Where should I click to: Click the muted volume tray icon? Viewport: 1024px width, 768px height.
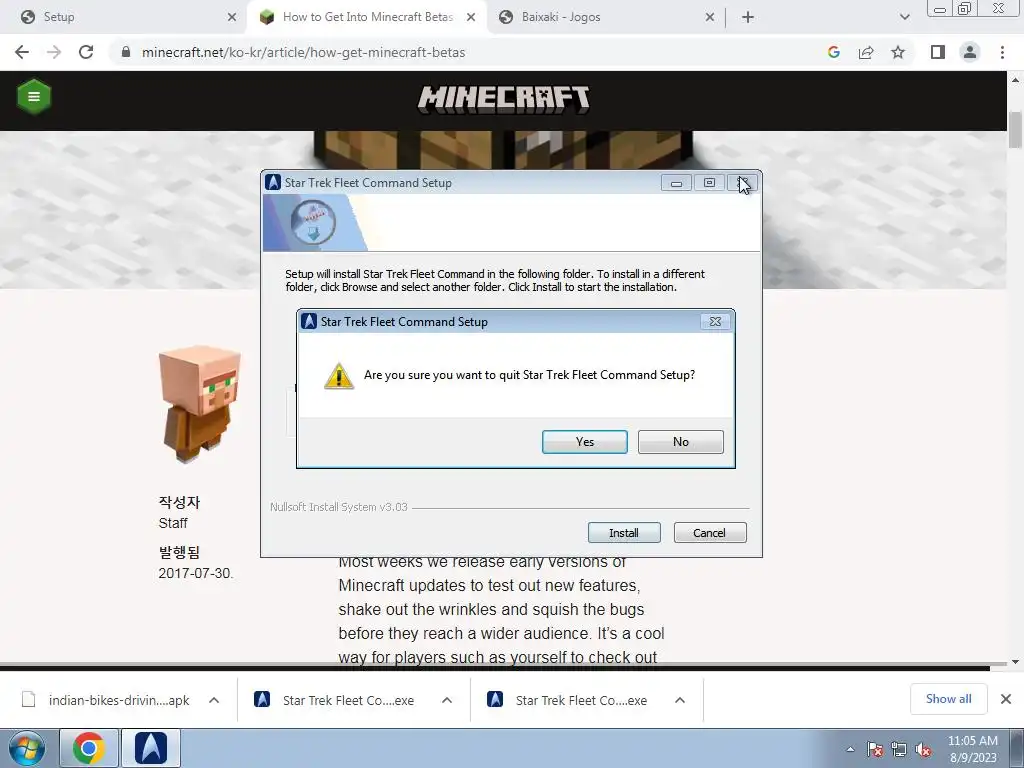click(923, 749)
